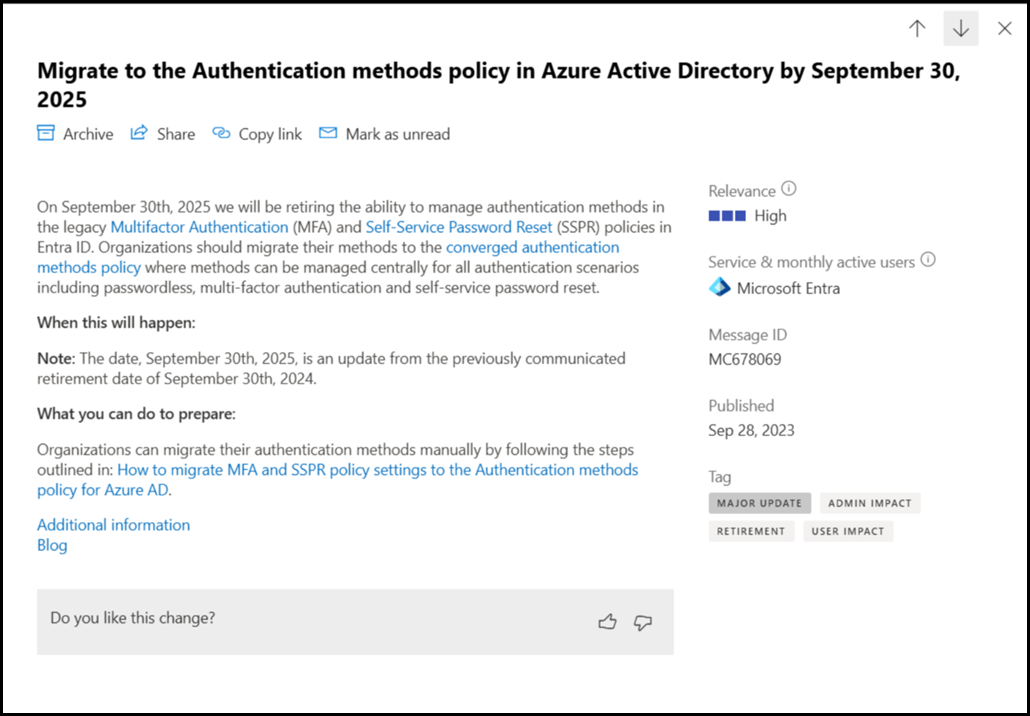Open the Additional information link

(113, 525)
